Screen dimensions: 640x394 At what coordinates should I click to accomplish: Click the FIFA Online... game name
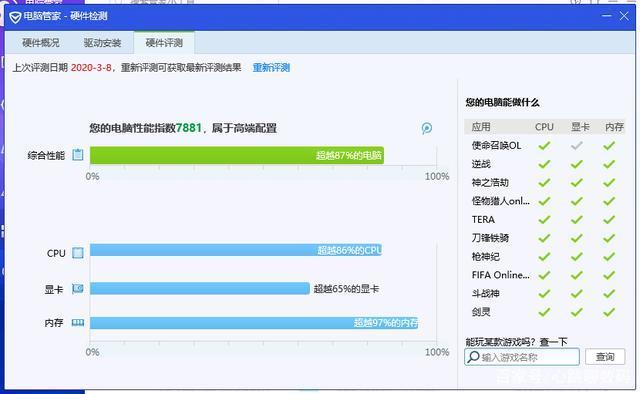(x=501, y=275)
